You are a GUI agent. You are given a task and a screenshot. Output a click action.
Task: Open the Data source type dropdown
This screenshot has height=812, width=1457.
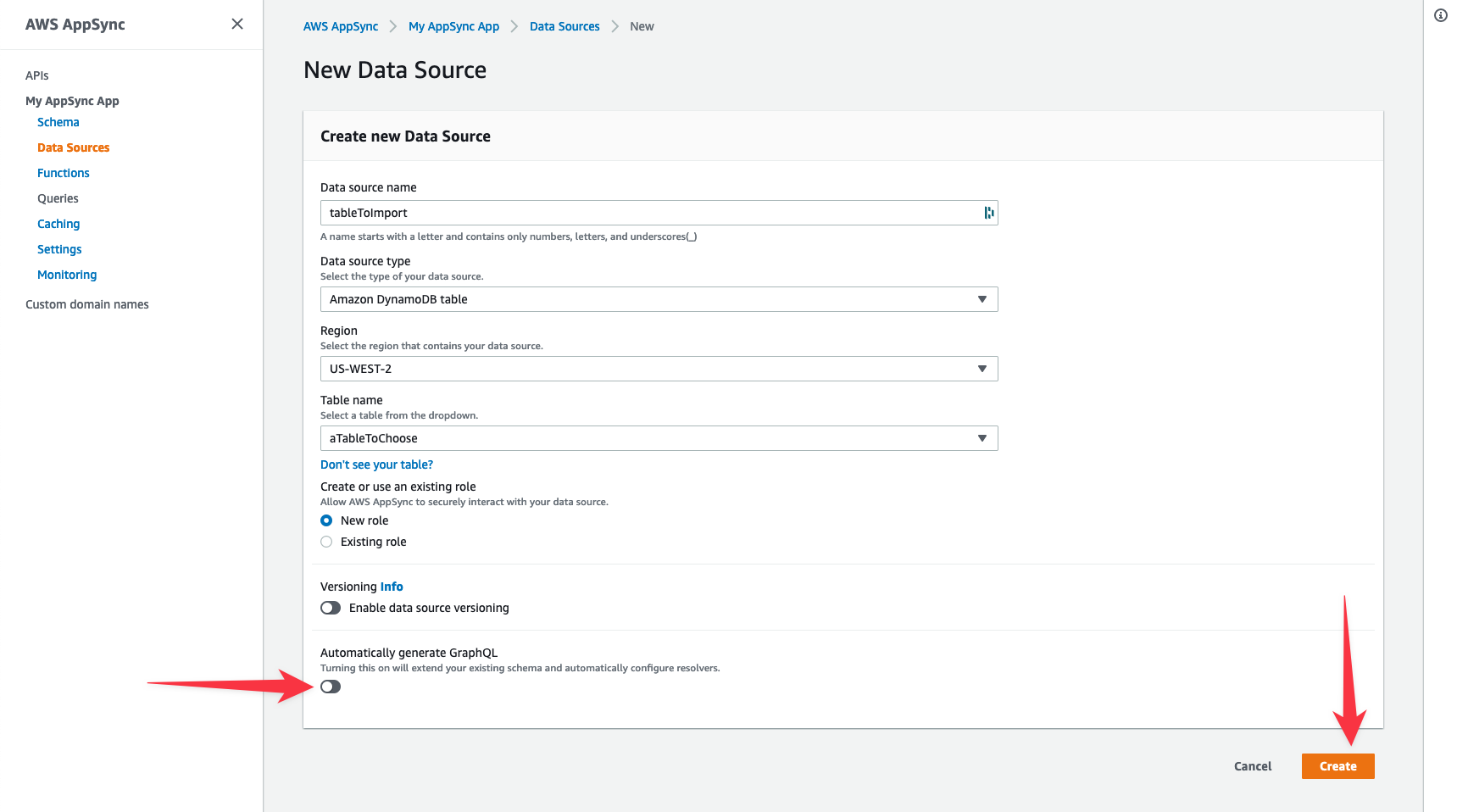[659, 299]
